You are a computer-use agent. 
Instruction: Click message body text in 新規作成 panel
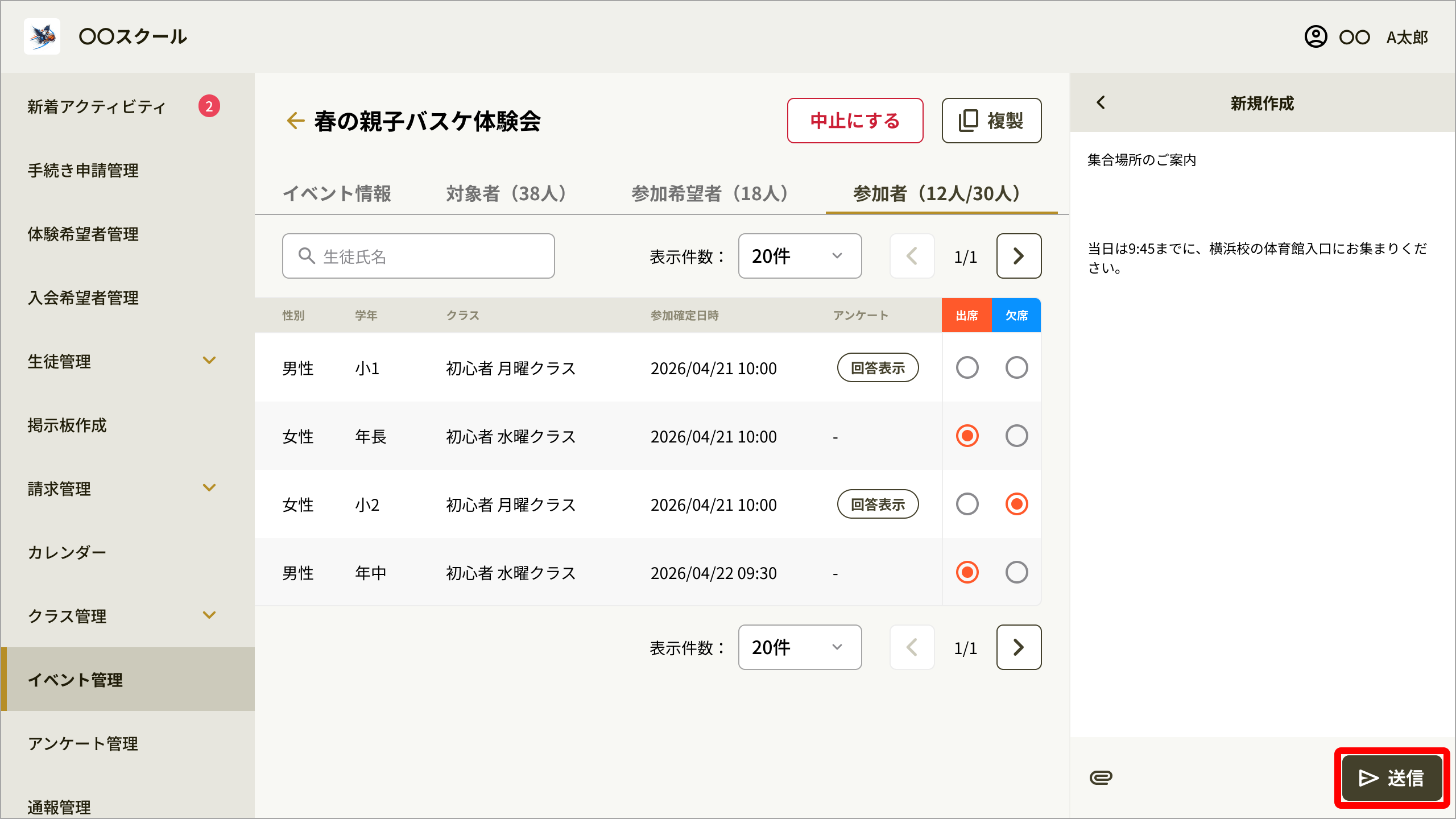pos(1257,258)
